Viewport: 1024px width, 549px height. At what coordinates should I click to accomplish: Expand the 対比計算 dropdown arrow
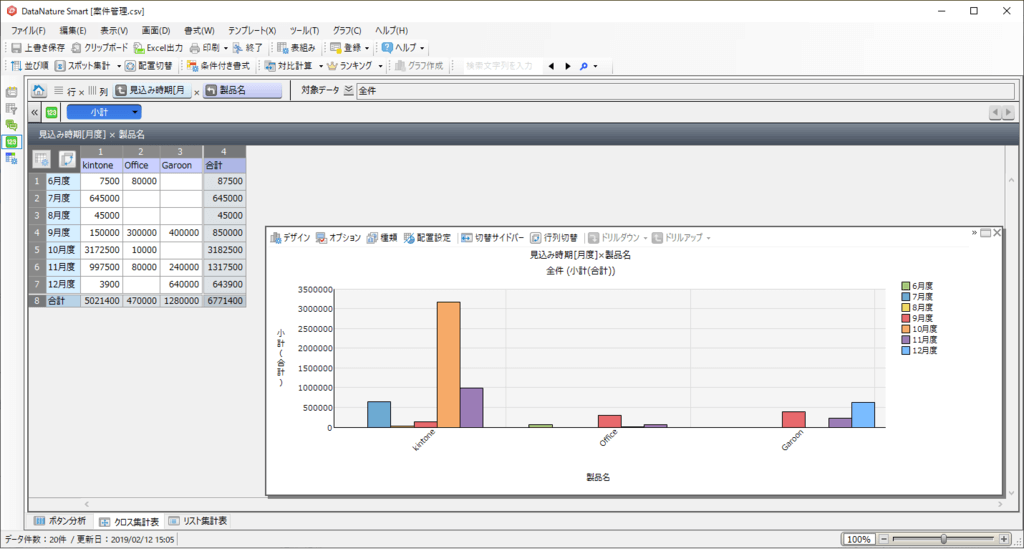click(321, 66)
